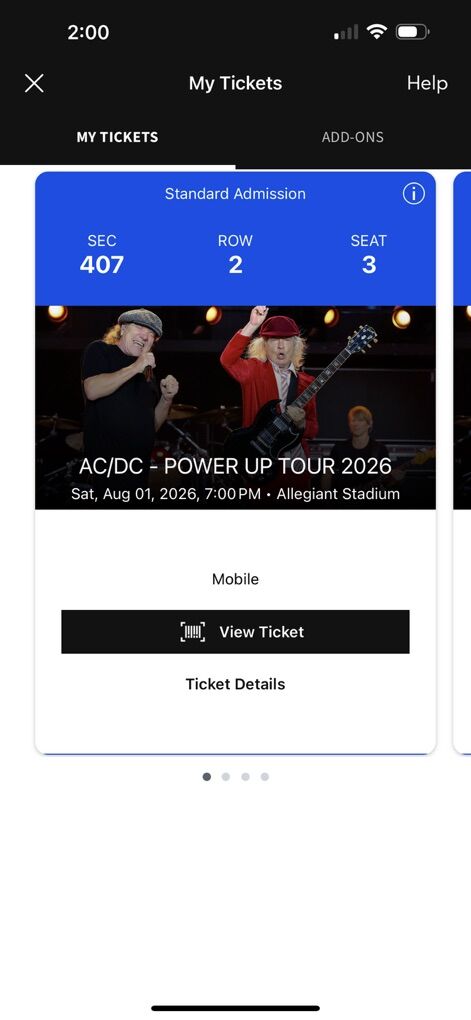471x1020 pixels.
Task: Jump to fourth ticket page dot
Action: pos(265,777)
